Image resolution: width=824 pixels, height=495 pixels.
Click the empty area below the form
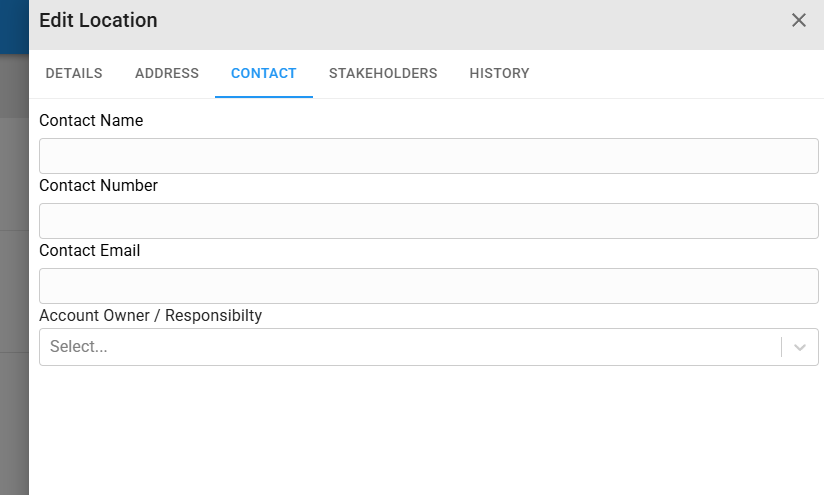pos(427,430)
